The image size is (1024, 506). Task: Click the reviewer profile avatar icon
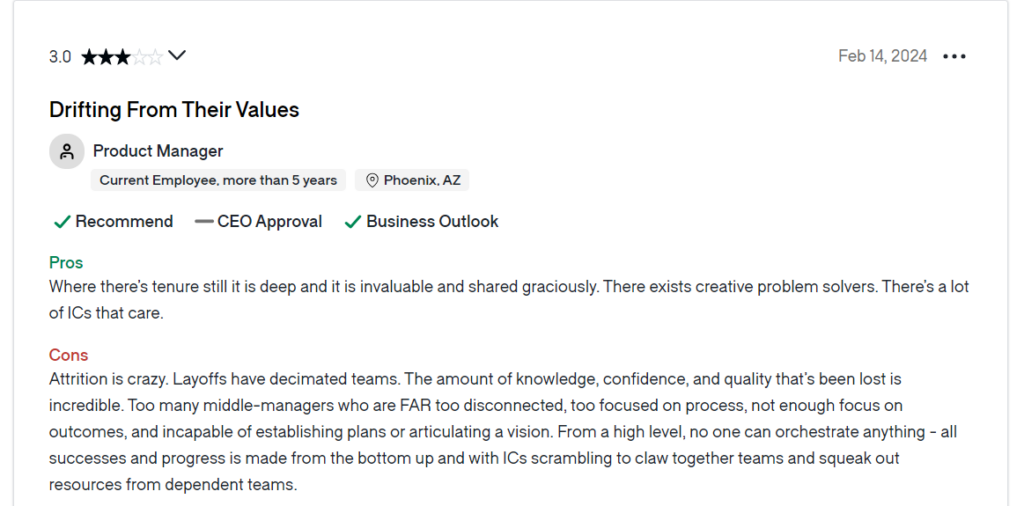click(x=67, y=151)
